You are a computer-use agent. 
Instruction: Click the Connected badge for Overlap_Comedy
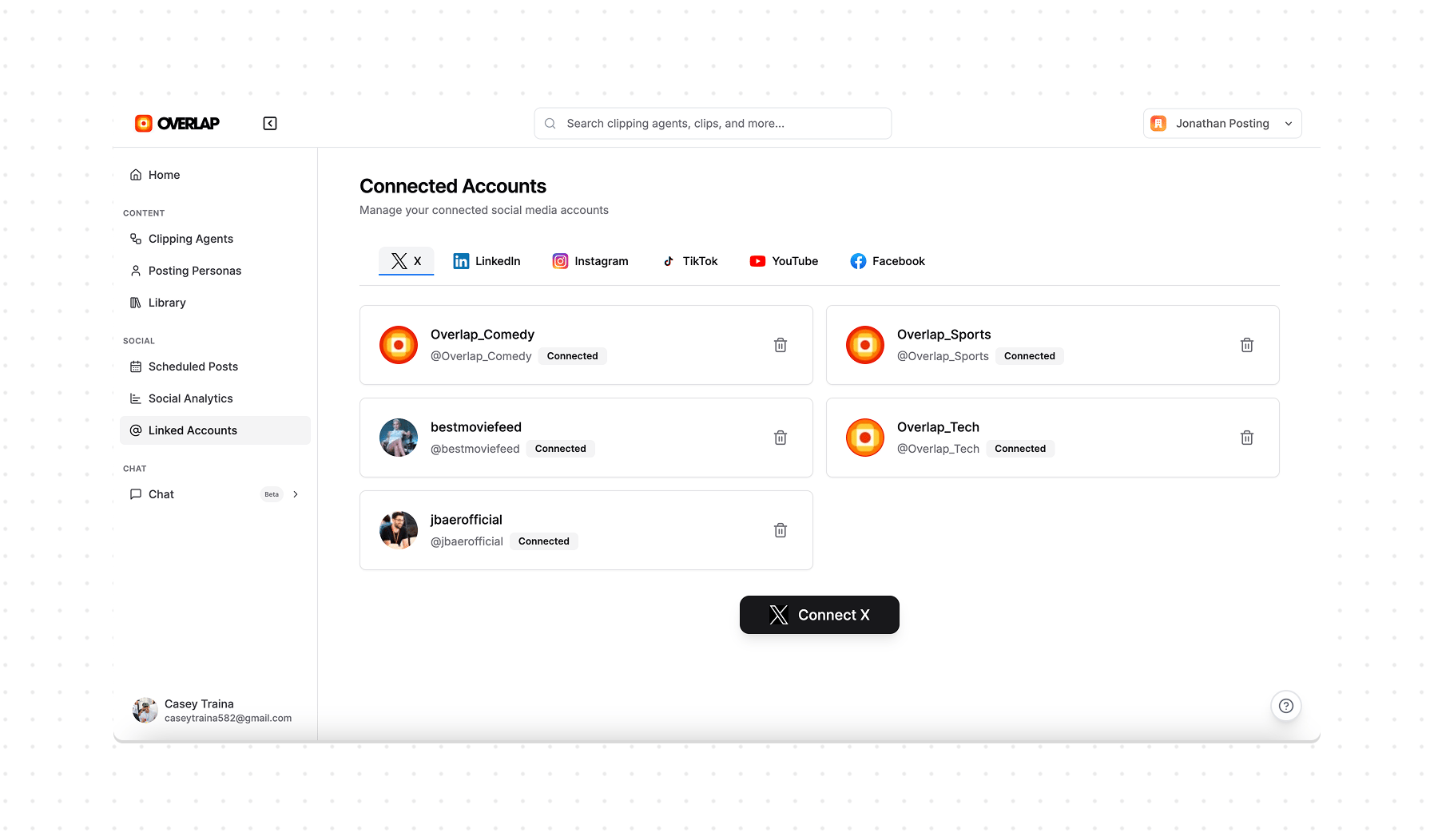click(x=573, y=356)
